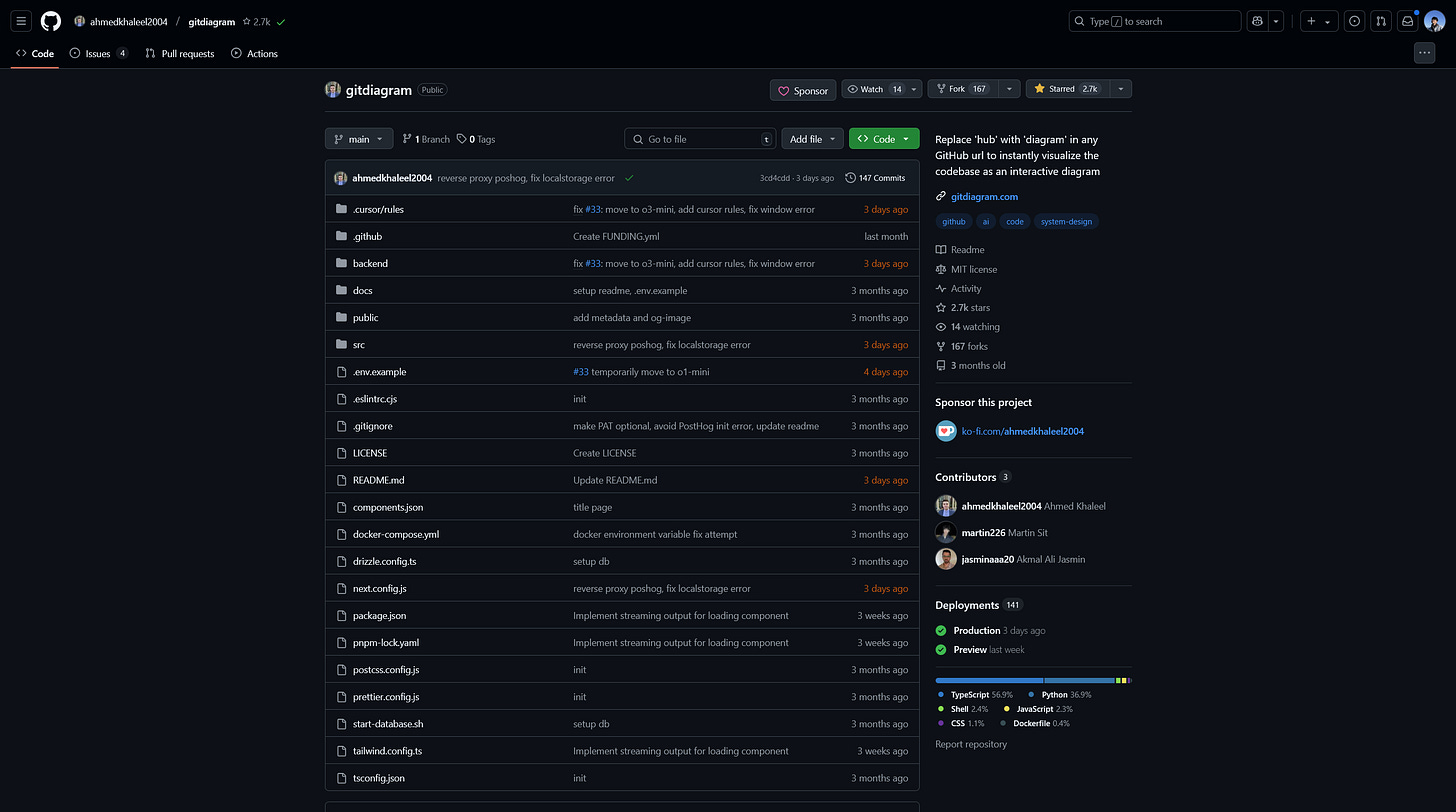1456x812 pixels.
Task: Open ahmedkhaleel2004 owner link in breadcrumb
Action: [x=129, y=21]
